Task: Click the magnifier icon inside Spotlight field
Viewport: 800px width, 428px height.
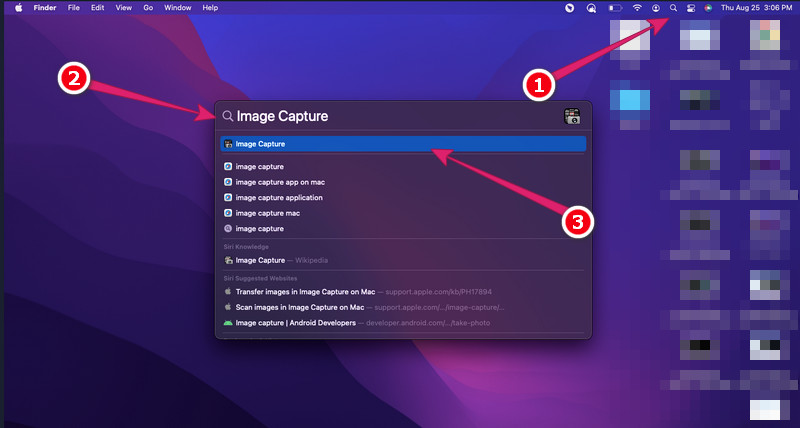Action: [228, 116]
